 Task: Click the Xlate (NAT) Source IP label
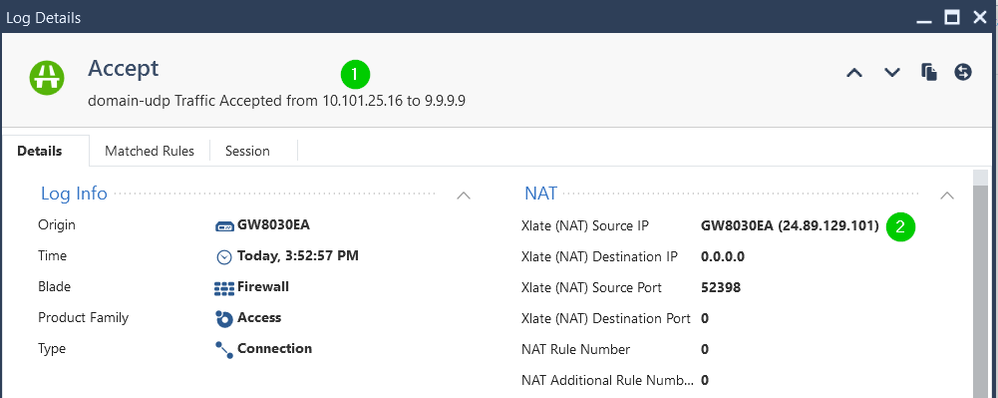coord(585,225)
